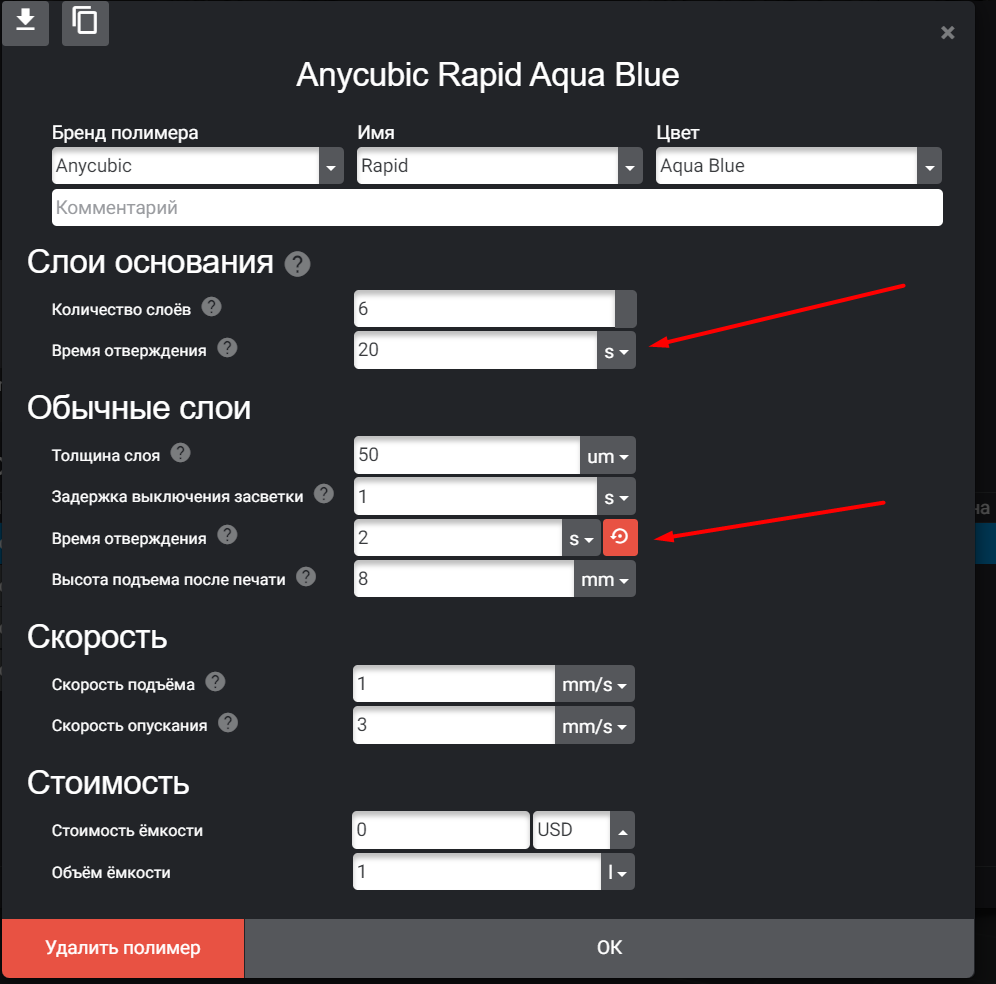
Task: Open mm unit dropdown for lift height
Action: 605,579
